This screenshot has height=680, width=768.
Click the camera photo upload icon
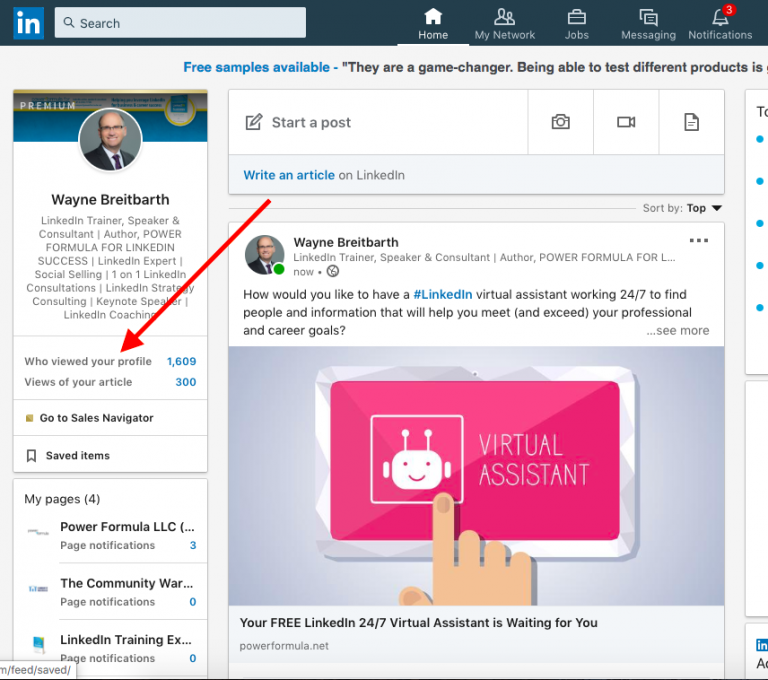coord(560,122)
